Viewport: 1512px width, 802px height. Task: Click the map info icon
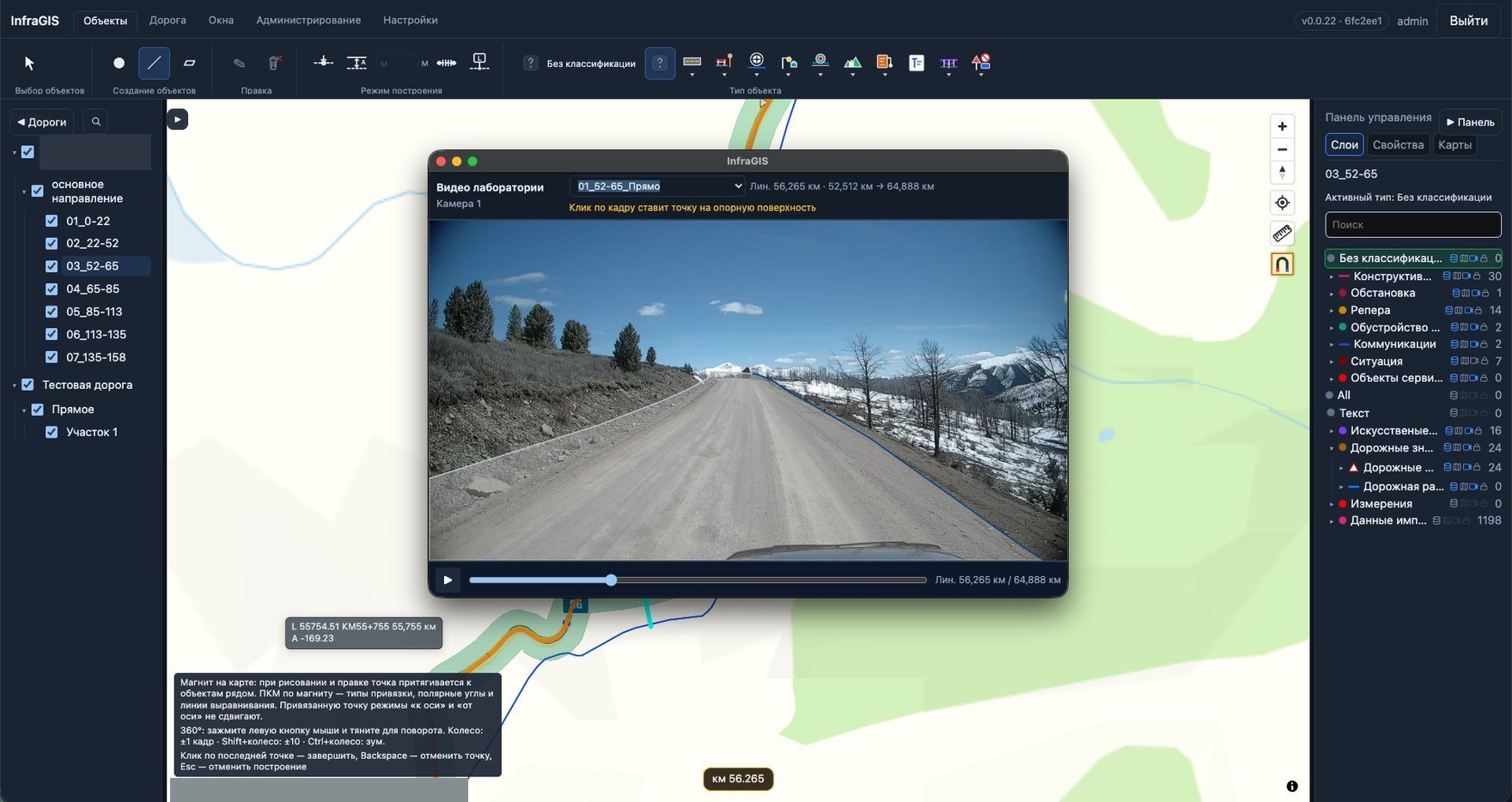1292,786
